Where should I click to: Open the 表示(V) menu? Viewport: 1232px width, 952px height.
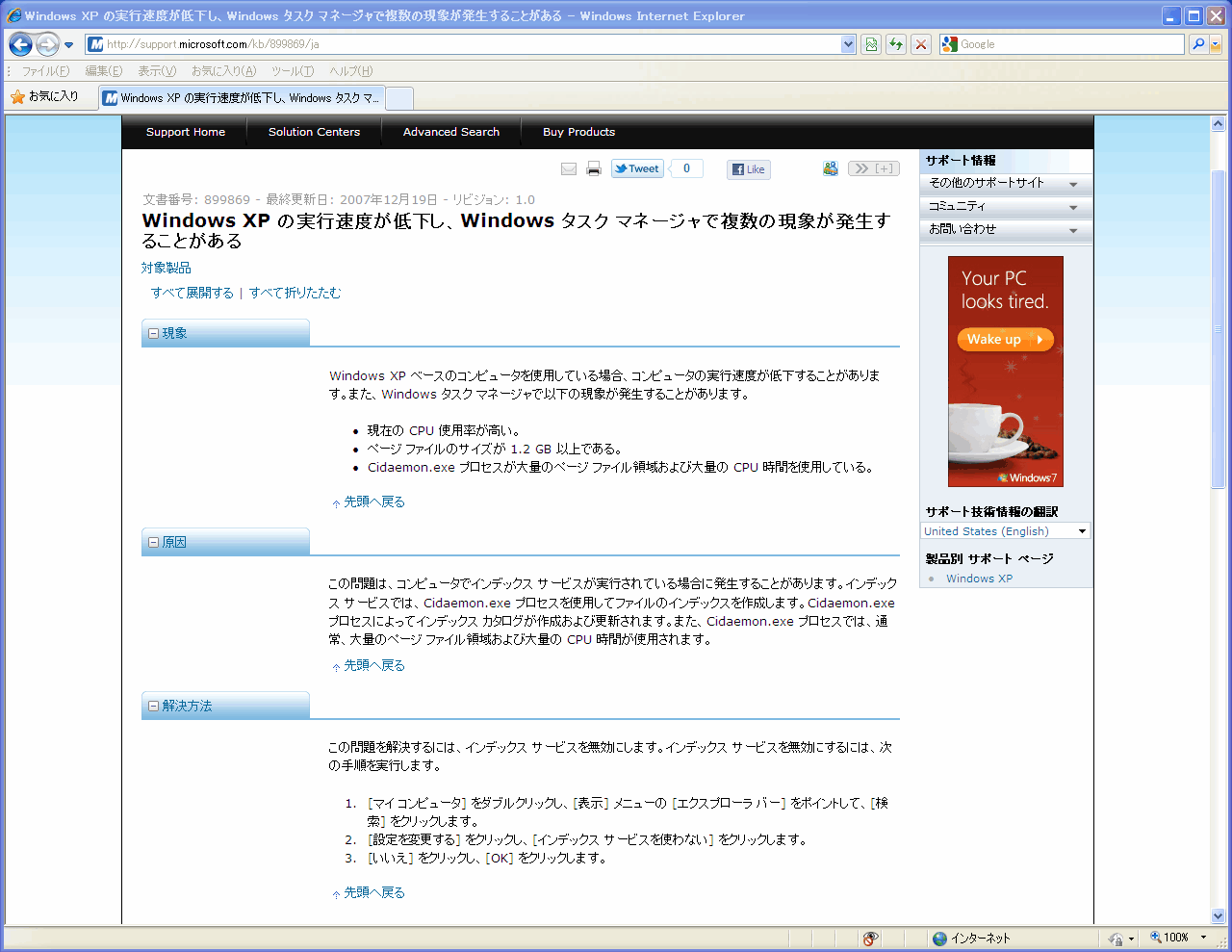pyautogui.click(x=157, y=71)
